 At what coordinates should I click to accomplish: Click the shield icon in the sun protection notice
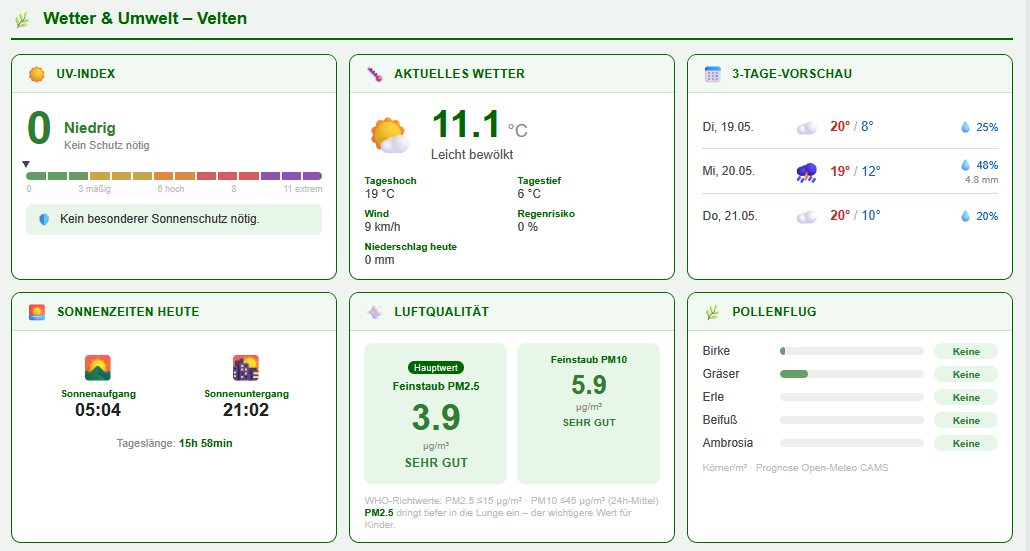pos(44,219)
